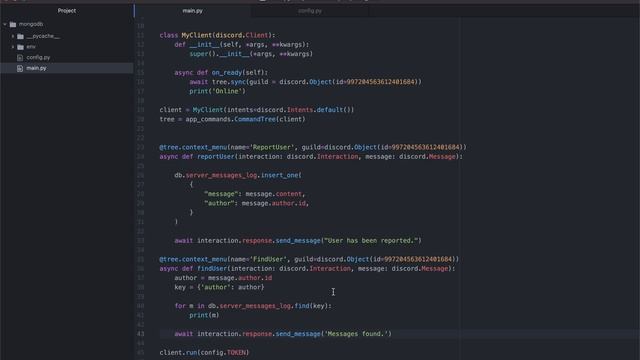
Task: Click 'findUser' function name
Action: pyautogui.click(x=212, y=269)
